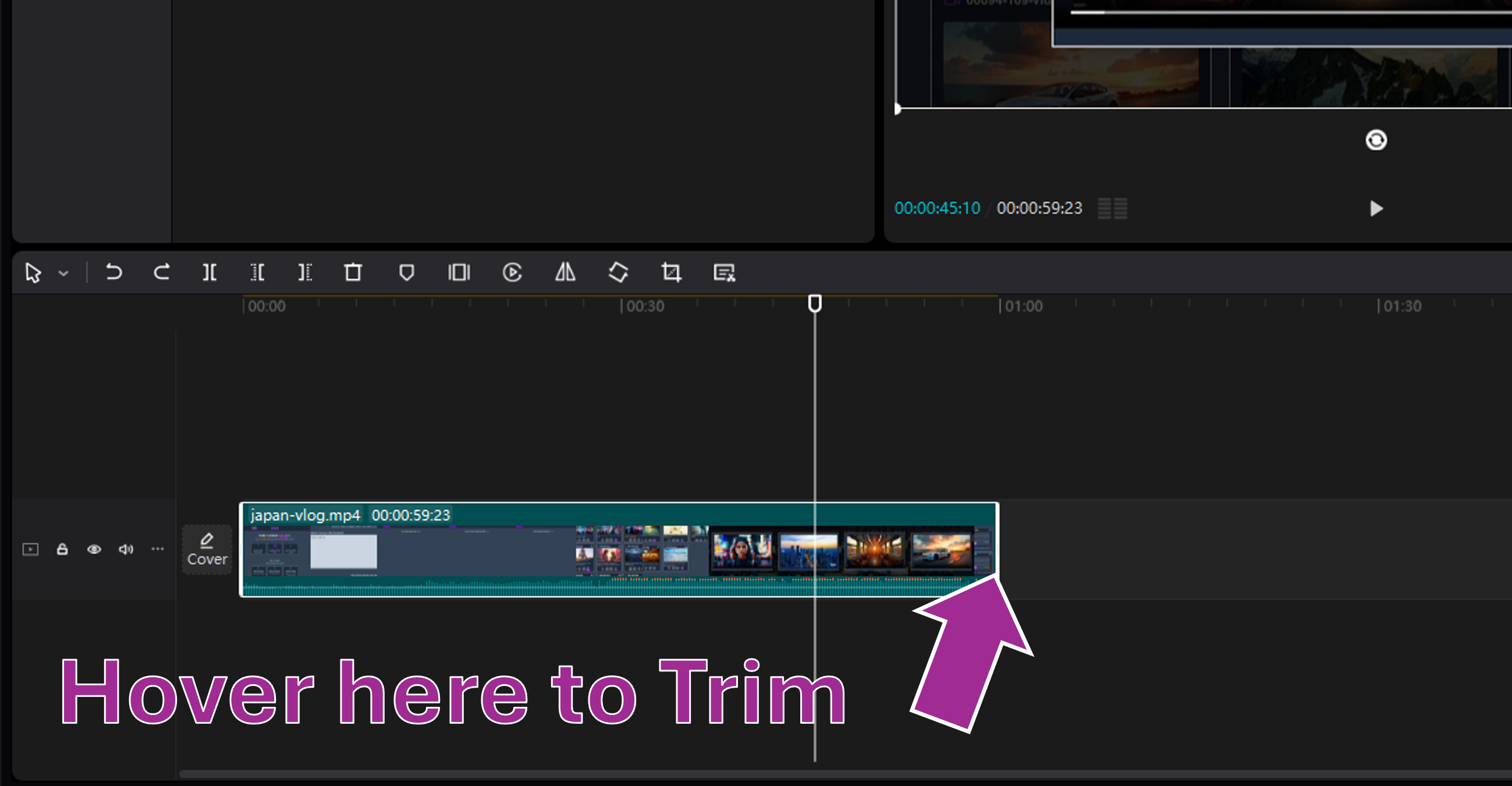This screenshot has height=786, width=1512.
Task: Open the crop tool
Action: (671, 272)
